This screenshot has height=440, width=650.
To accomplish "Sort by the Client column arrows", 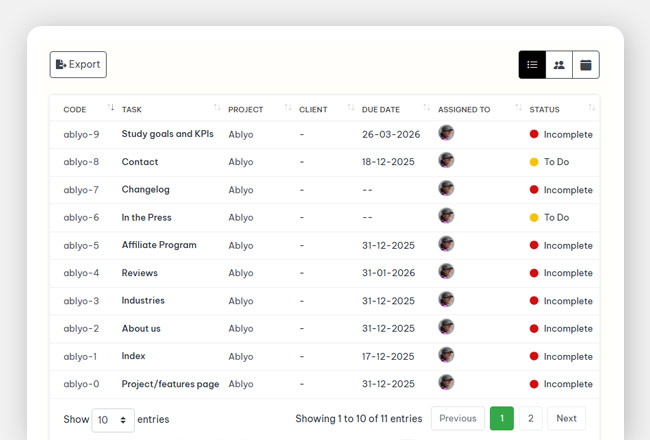I will coord(351,108).
